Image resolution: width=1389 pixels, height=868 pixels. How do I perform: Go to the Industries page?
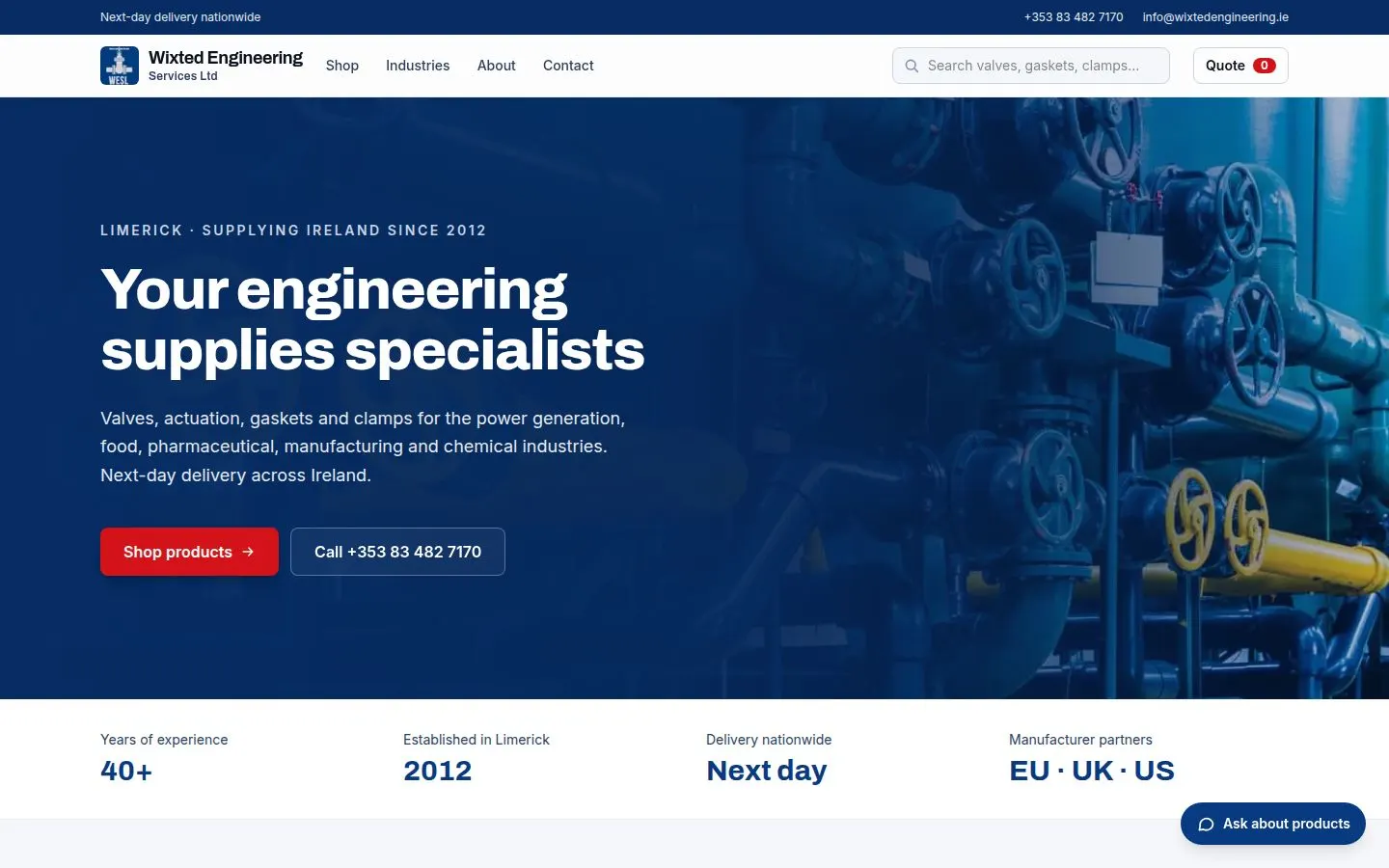[418, 66]
